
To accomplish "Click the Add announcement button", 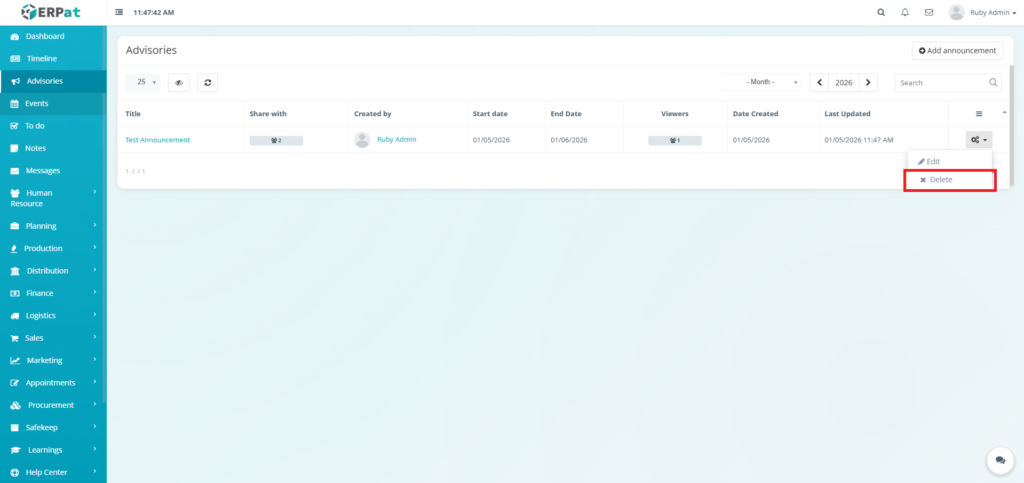I will (957, 50).
